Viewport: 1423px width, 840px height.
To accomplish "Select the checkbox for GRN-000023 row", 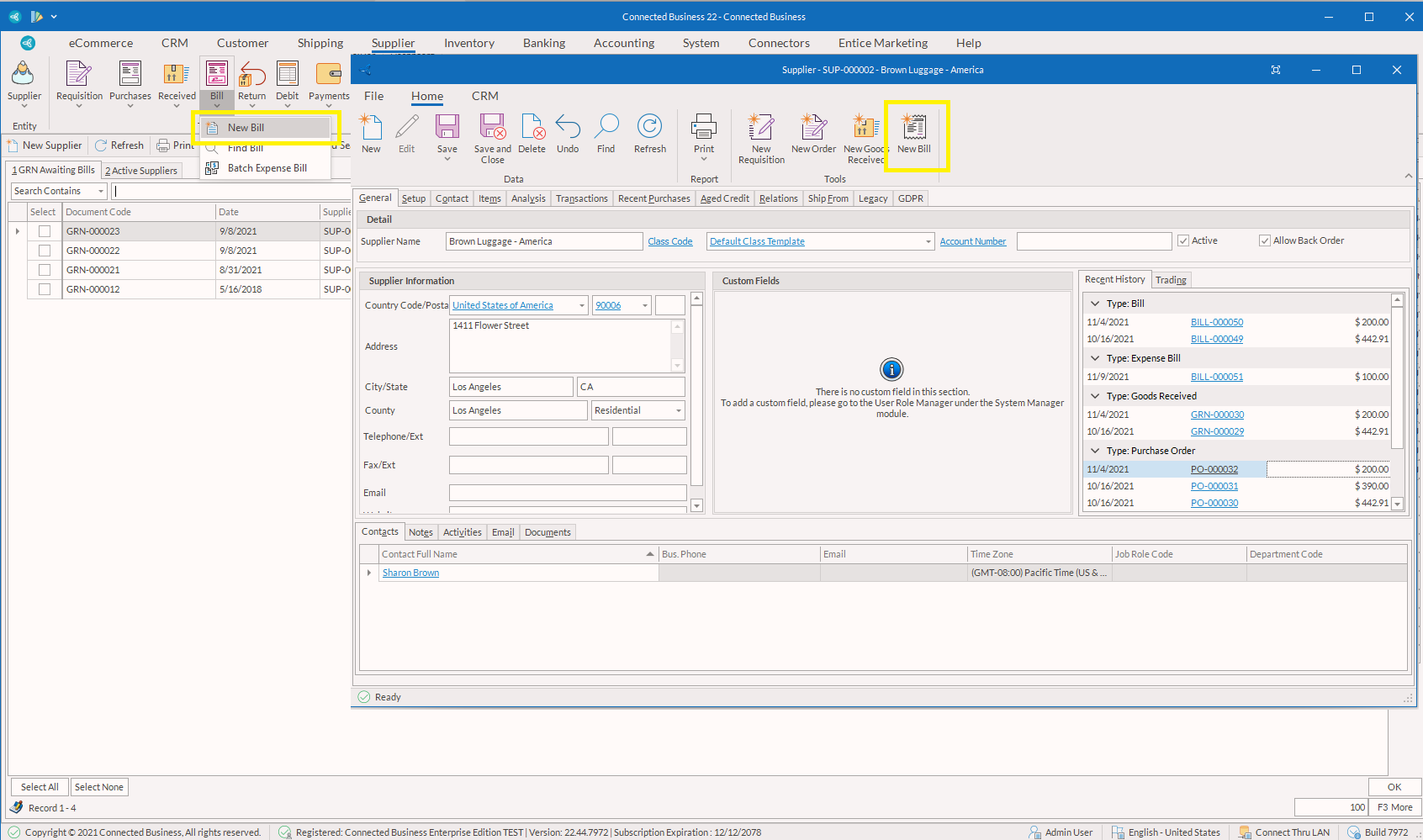I will (x=45, y=231).
